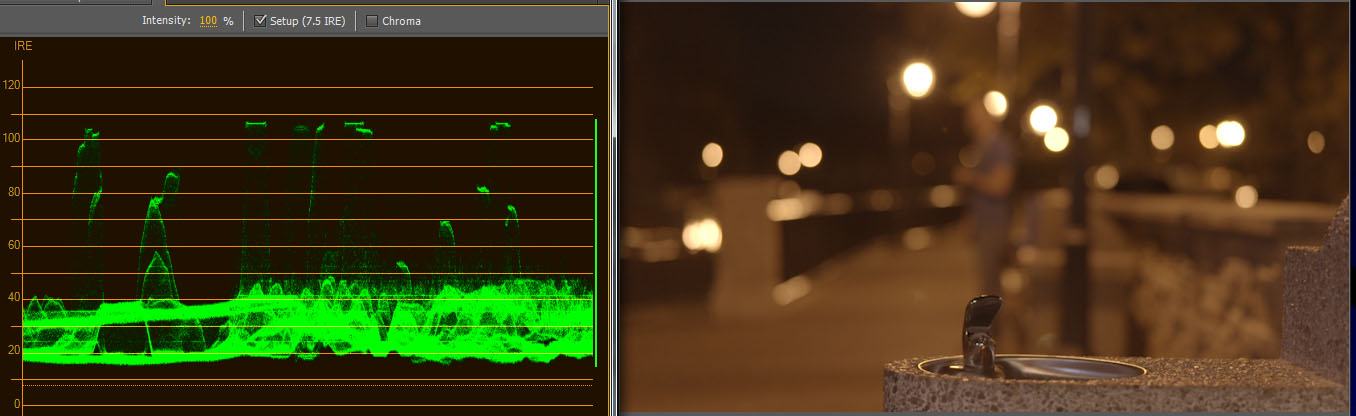Click the Intensity value 100
The height and width of the screenshot is (416, 1356).
point(207,21)
